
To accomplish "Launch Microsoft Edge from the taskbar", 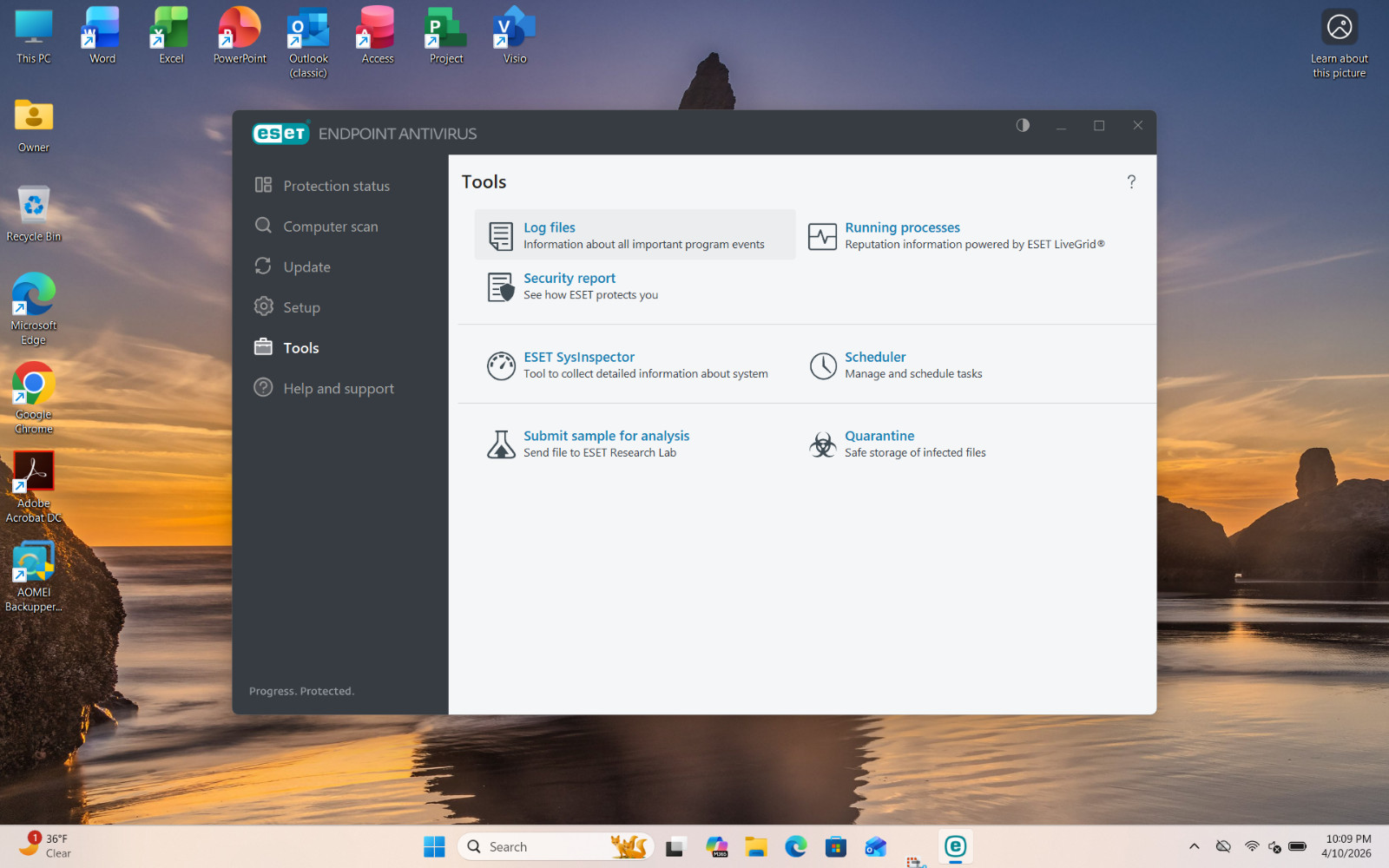I will tap(796, 846).
